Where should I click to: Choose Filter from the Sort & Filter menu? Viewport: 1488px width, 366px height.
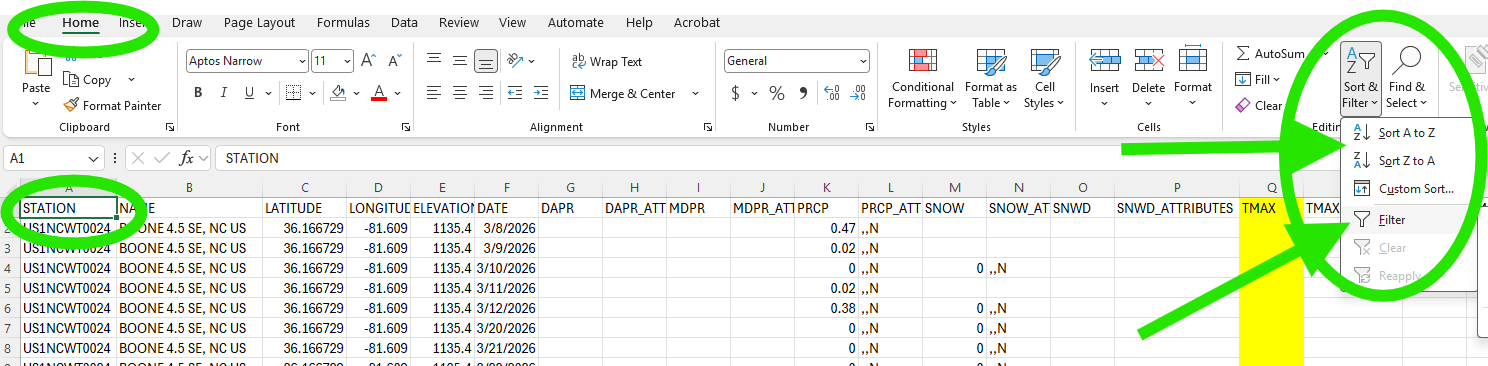(1408, 220)
